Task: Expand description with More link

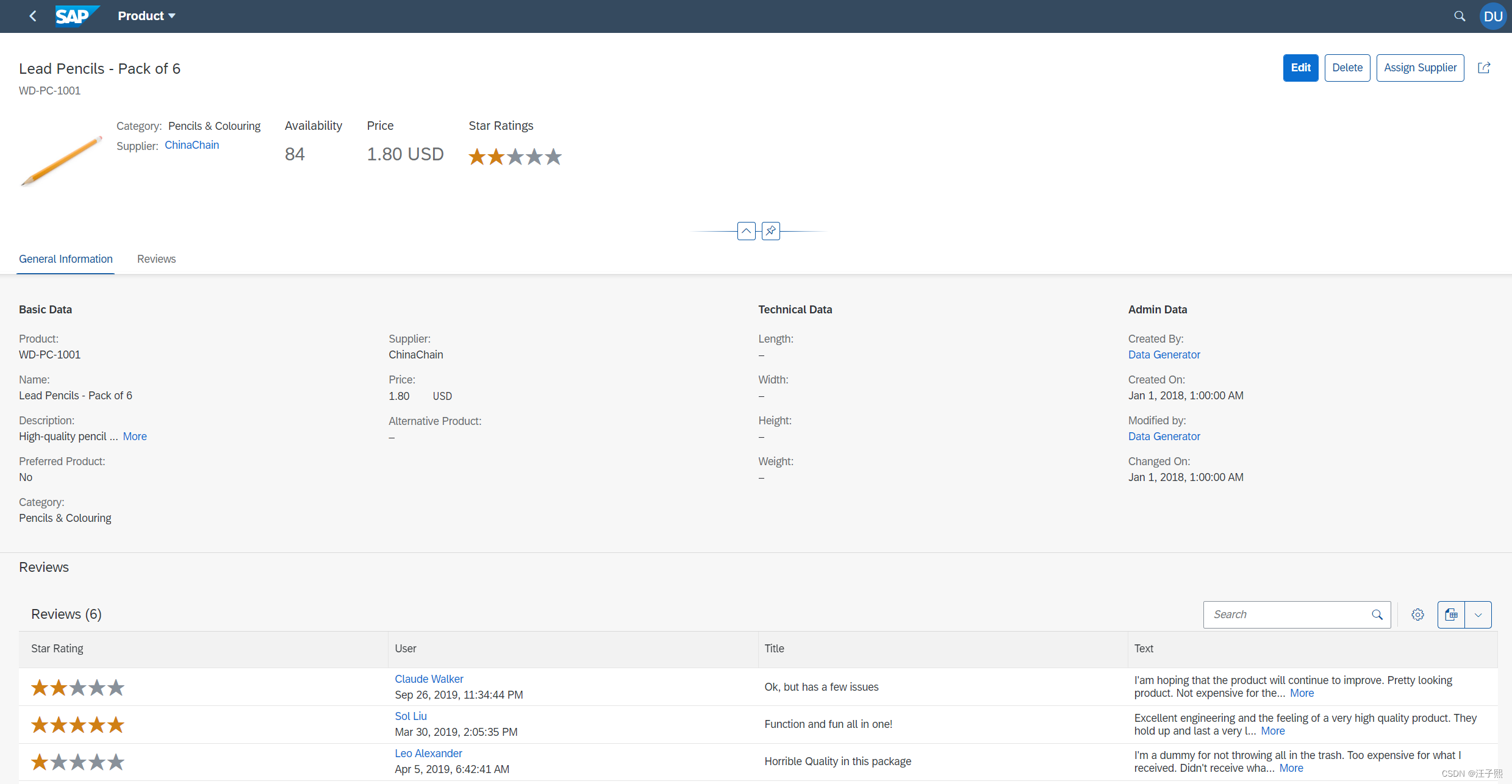Action: point(135,437)
